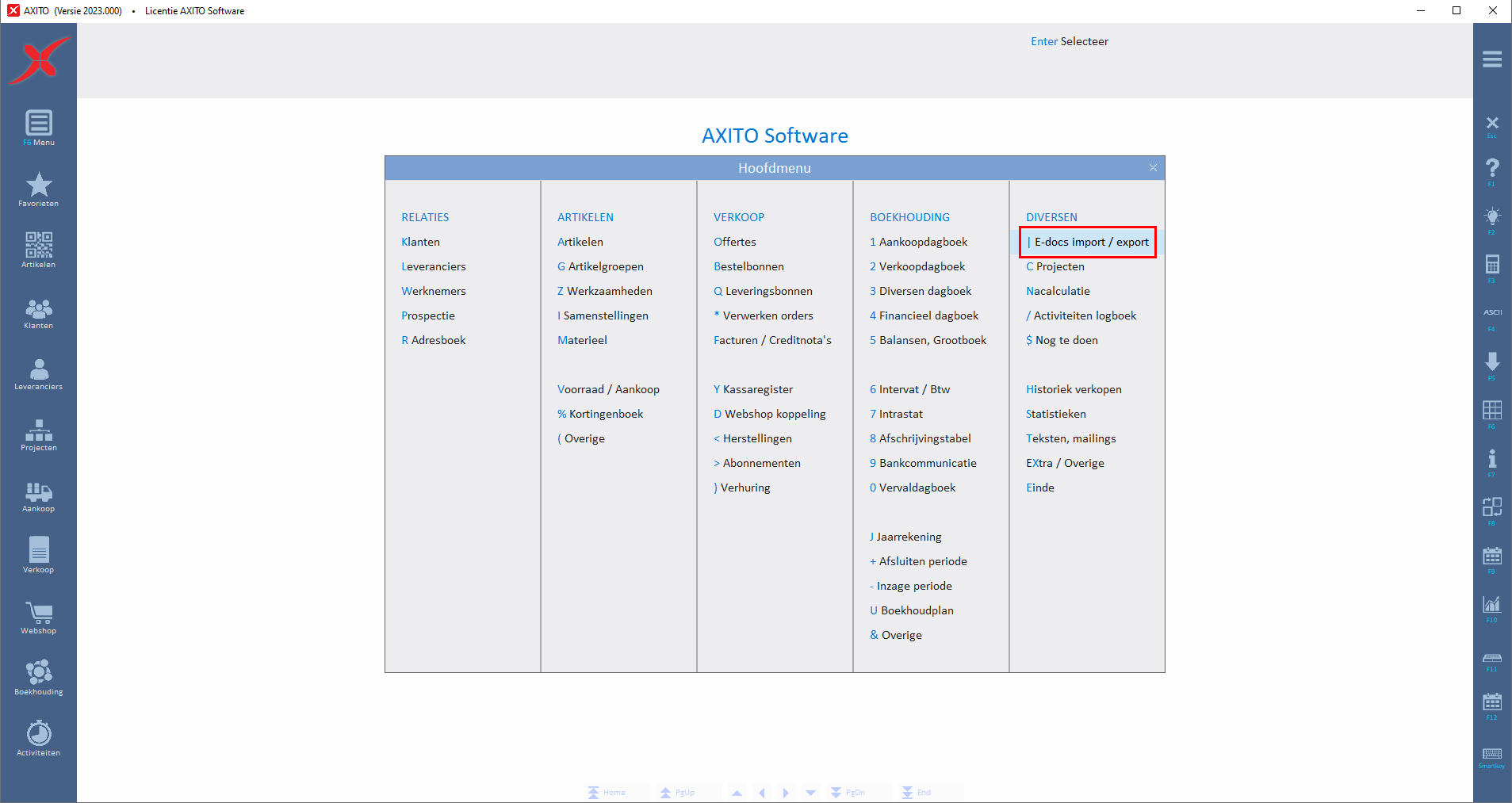Click the lightbulb F2 icon
Screen dimensions: 1512x803
(x=1492, y=220)
